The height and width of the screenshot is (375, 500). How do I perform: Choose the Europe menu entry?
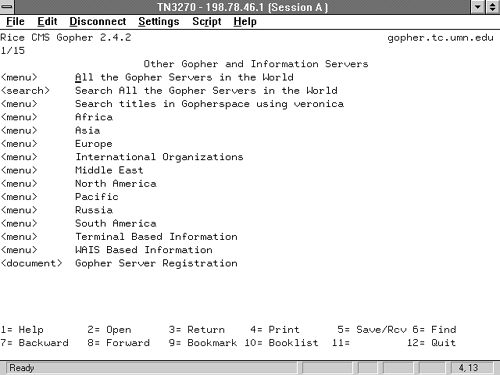pyautogui.click(x=94, y=144)
